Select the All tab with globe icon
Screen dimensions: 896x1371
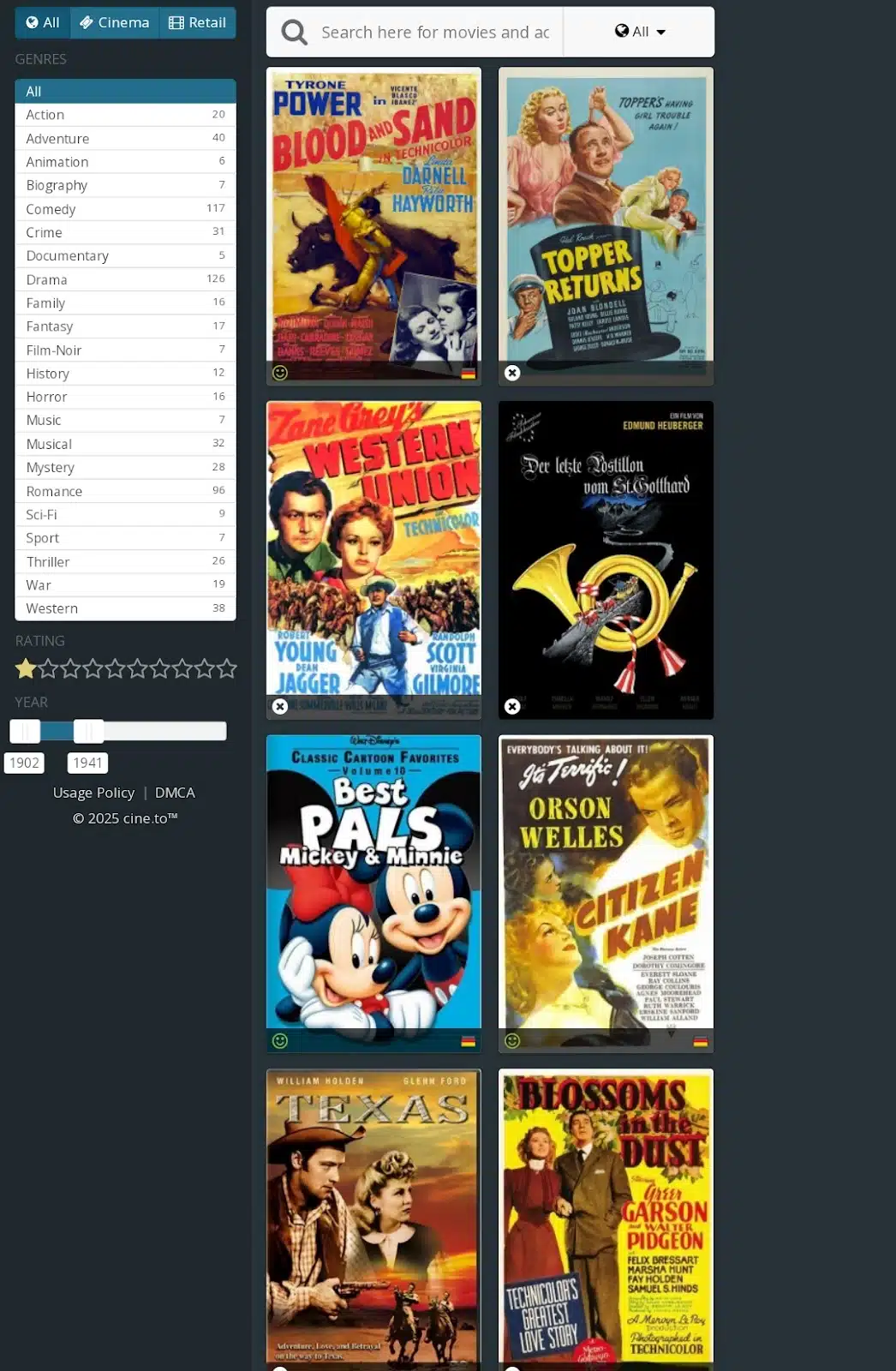(43, 22)
